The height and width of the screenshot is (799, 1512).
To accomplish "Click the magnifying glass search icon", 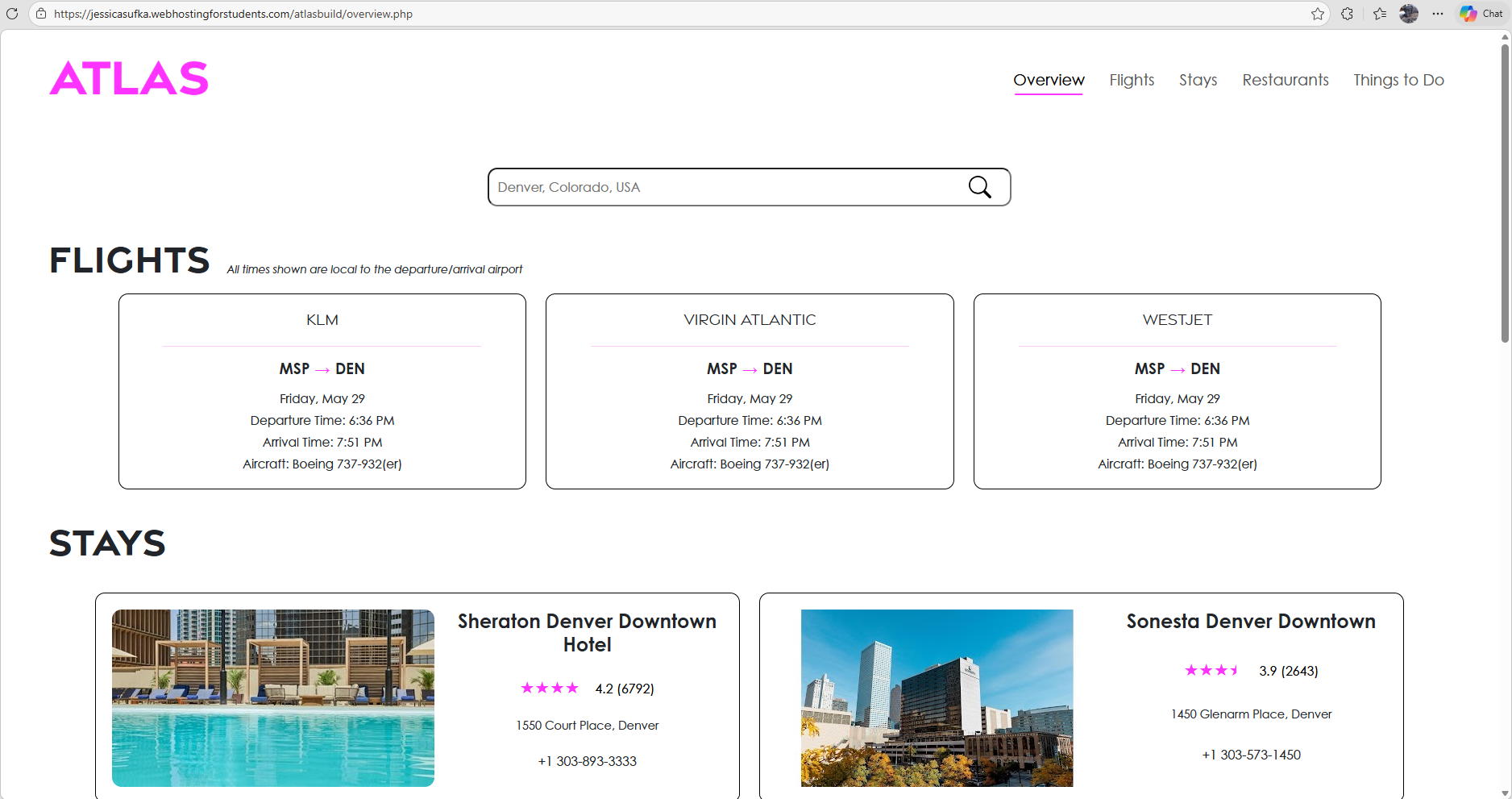I will 980,187.
